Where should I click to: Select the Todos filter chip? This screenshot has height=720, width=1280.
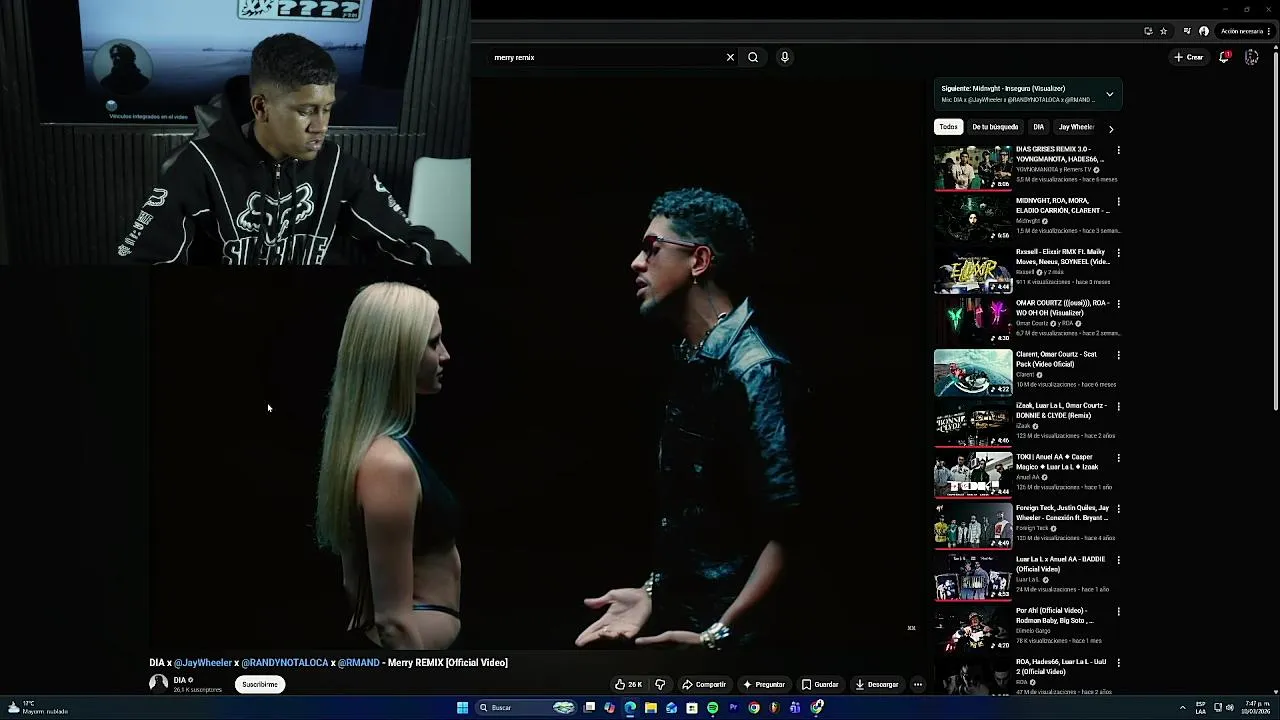tap(948, 127)
